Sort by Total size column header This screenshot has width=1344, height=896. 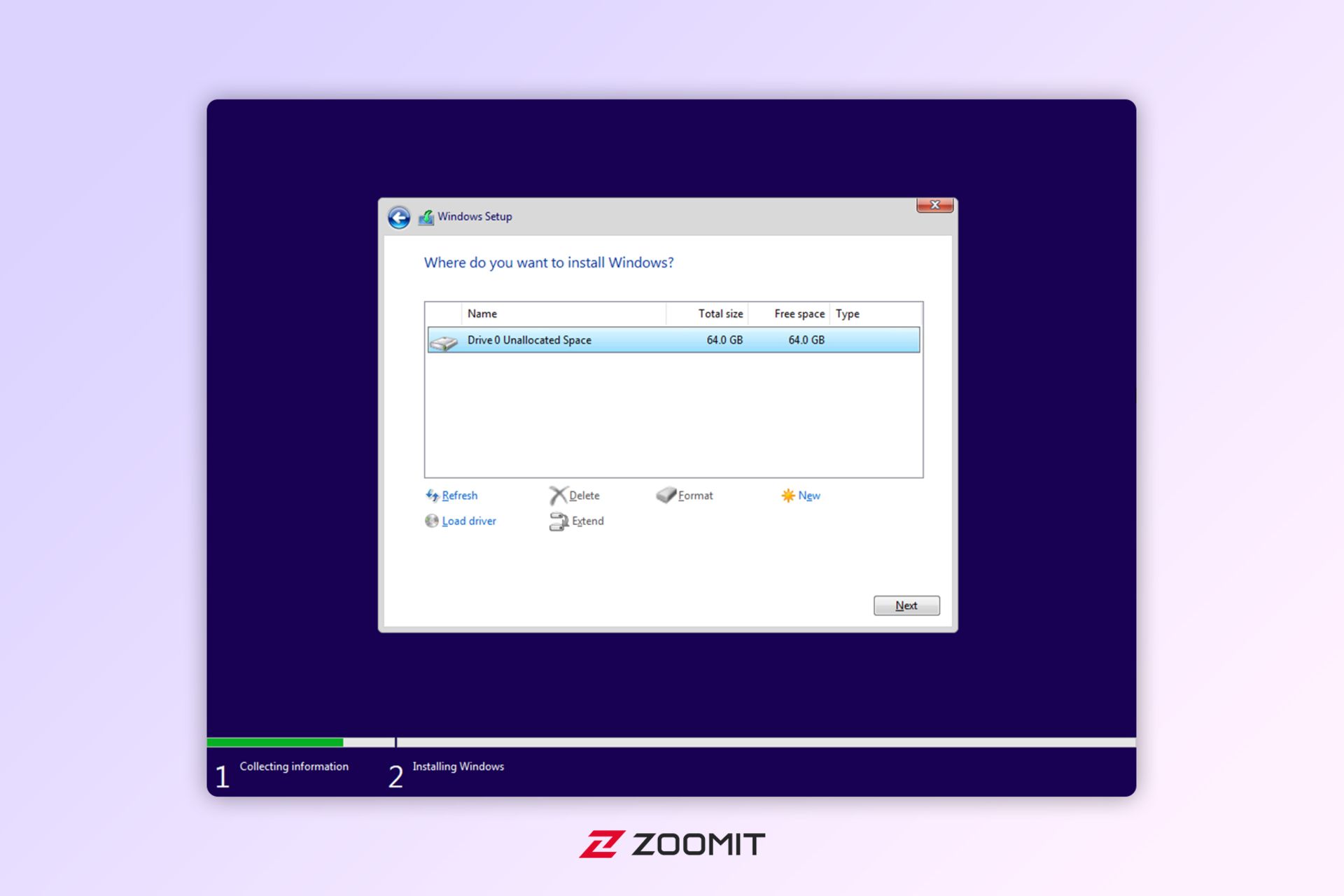707,314
